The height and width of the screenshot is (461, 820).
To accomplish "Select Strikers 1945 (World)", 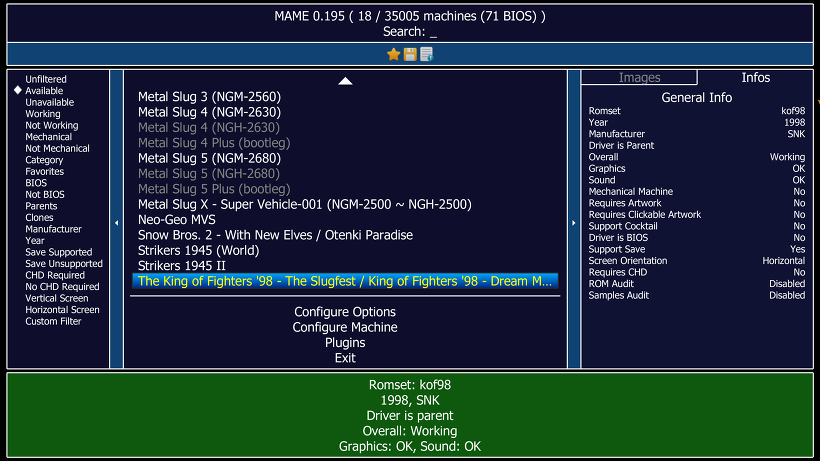I will [198, 250].
